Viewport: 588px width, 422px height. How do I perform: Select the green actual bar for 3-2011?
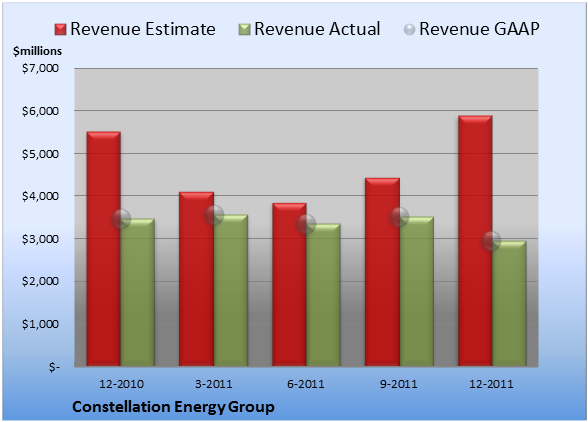pyautogui.click(x=231, y=290)
